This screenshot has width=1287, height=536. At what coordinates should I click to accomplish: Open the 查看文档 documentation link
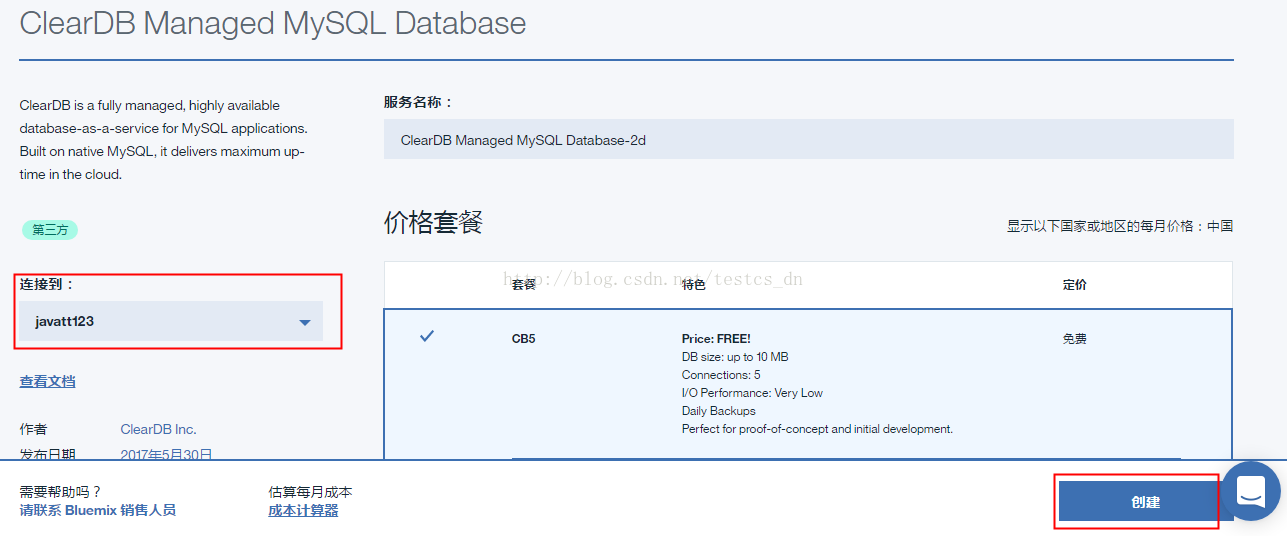pyautogui.click(x=47, y=381)
